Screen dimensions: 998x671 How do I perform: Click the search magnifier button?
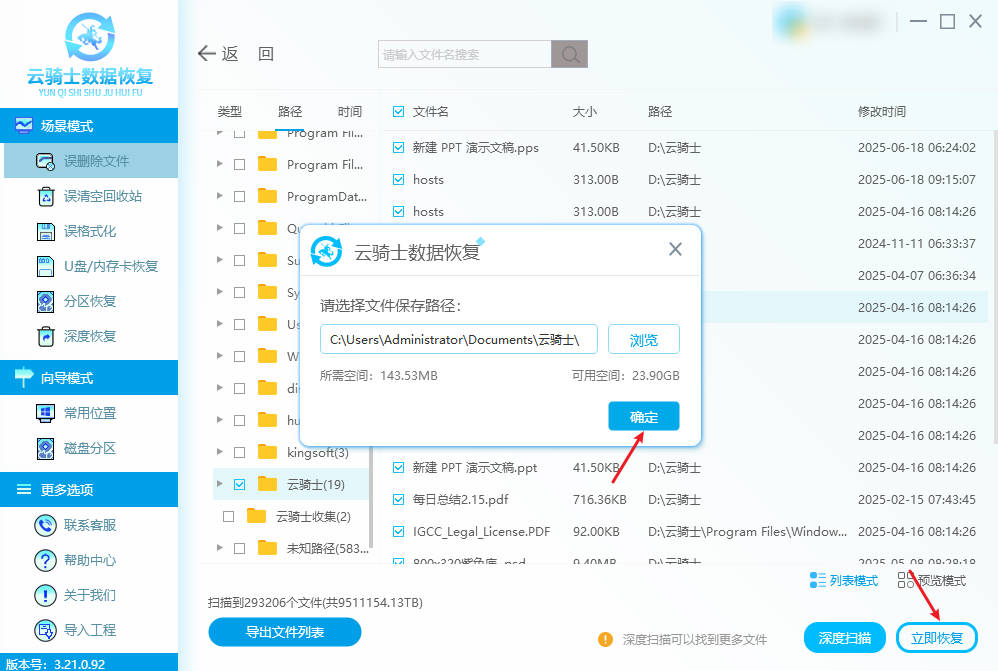click(570, 54)
